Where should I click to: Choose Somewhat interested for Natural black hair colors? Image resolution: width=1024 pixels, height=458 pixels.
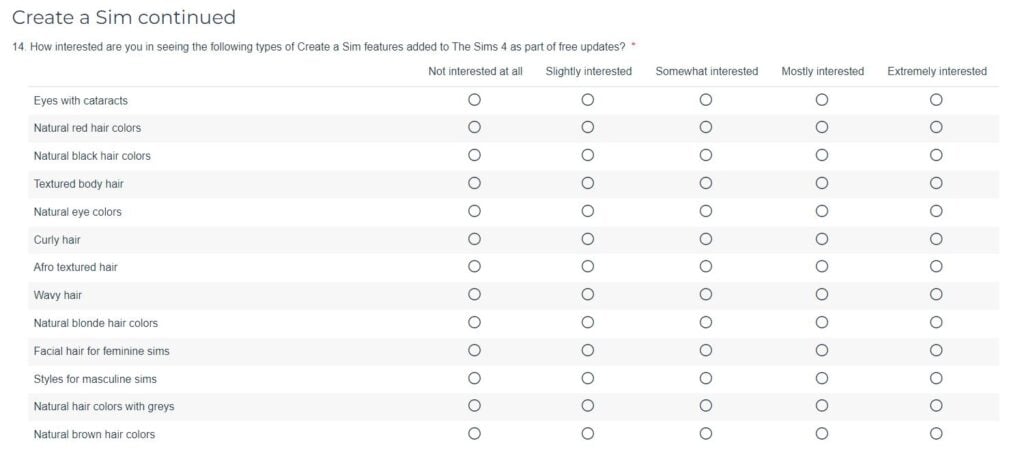click(705, 155)
